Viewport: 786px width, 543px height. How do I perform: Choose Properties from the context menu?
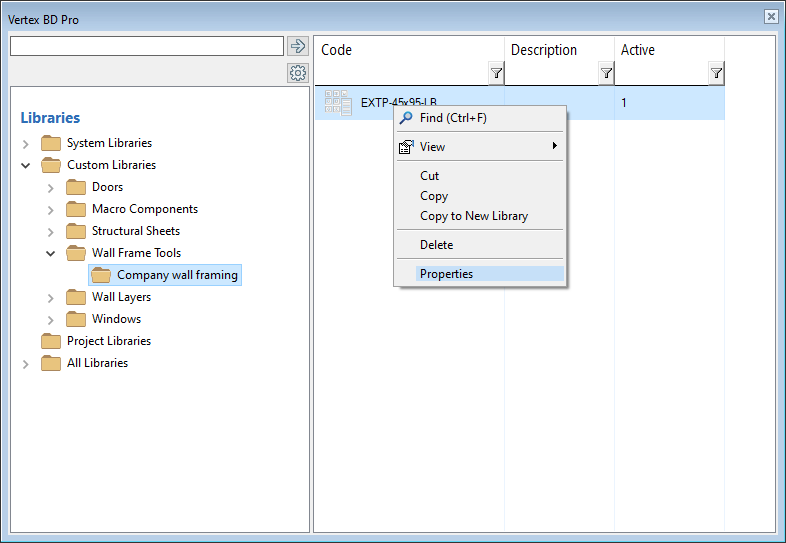pos(446,274)
